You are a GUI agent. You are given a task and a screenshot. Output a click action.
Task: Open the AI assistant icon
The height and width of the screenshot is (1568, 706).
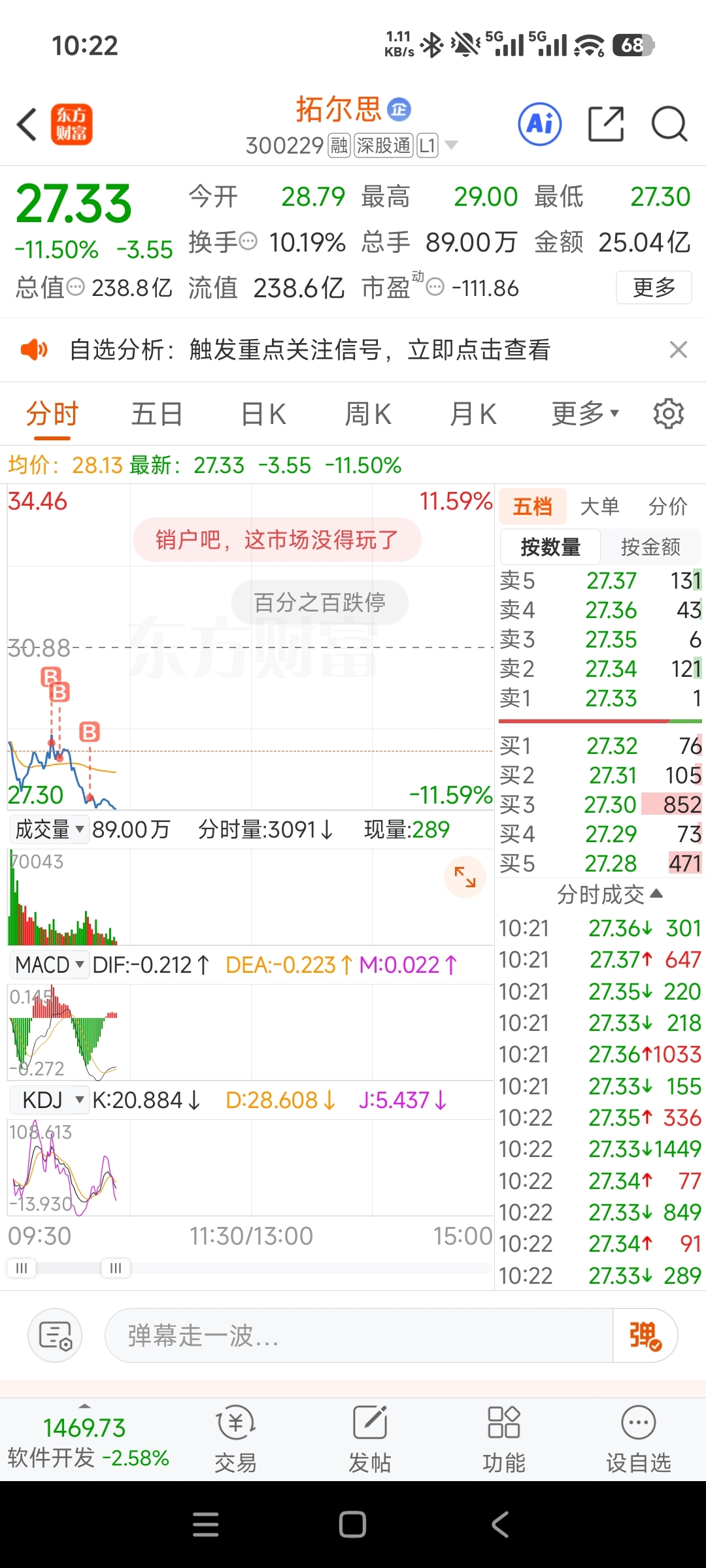pyautogui.click(x=540, y=123)
